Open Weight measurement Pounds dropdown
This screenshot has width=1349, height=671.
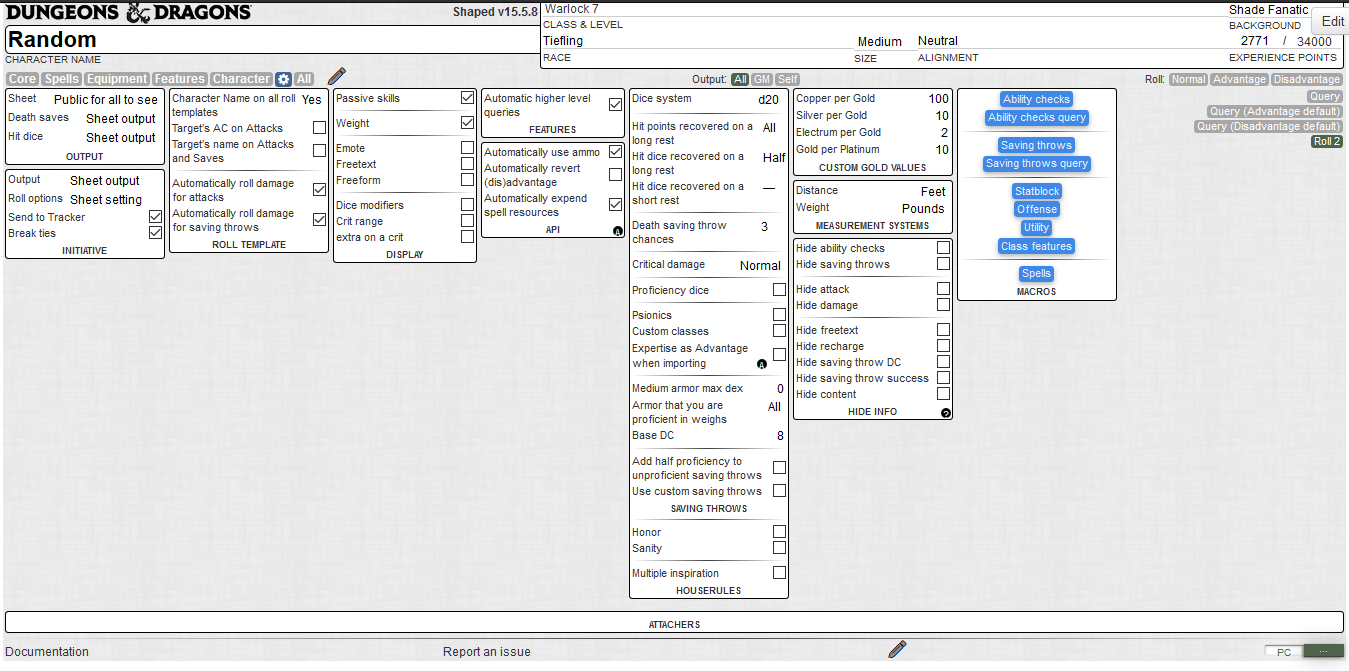point(923,209)
